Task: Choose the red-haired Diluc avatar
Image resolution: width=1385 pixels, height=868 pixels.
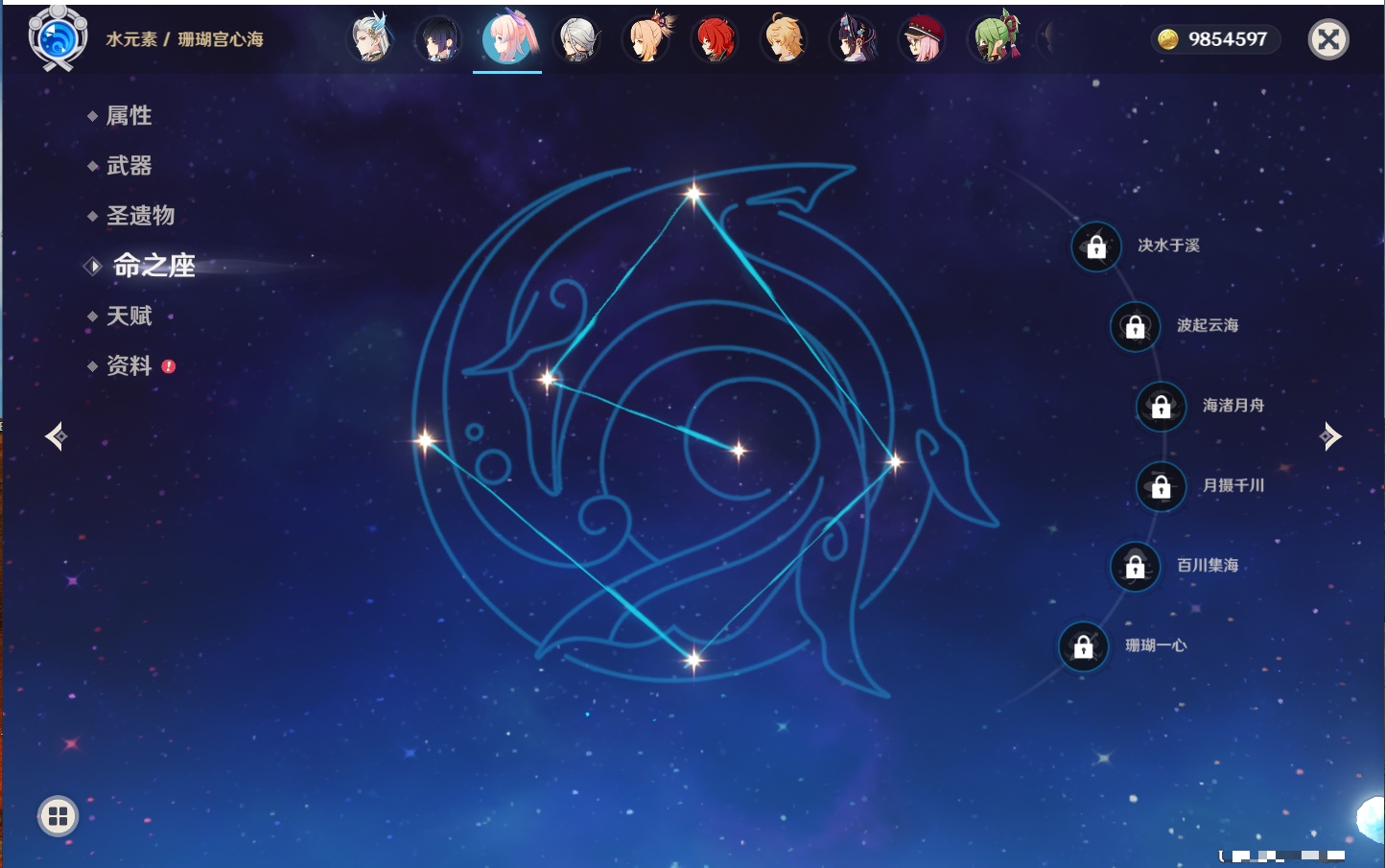Action: (x=716, y=39)
